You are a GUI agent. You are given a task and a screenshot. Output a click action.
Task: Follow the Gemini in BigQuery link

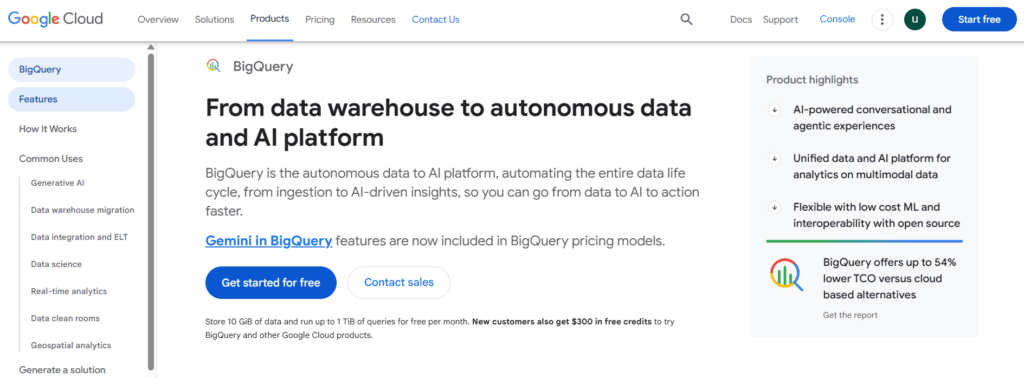pos(269,241)
